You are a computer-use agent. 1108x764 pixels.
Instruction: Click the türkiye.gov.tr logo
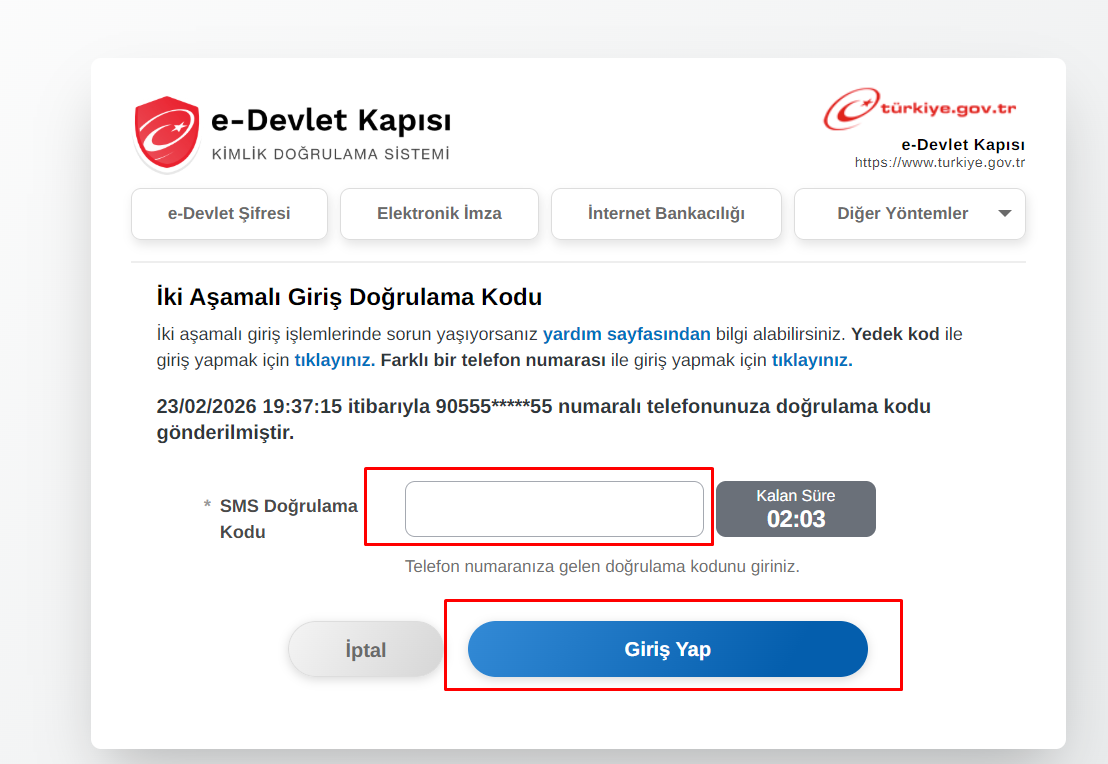pos(920,109)
